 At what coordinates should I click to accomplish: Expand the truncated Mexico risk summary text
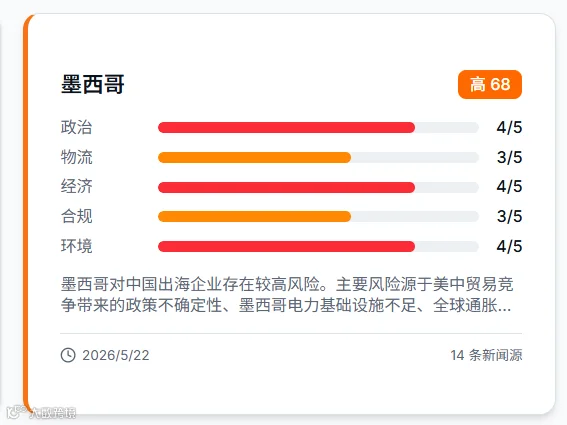point(287,294)
